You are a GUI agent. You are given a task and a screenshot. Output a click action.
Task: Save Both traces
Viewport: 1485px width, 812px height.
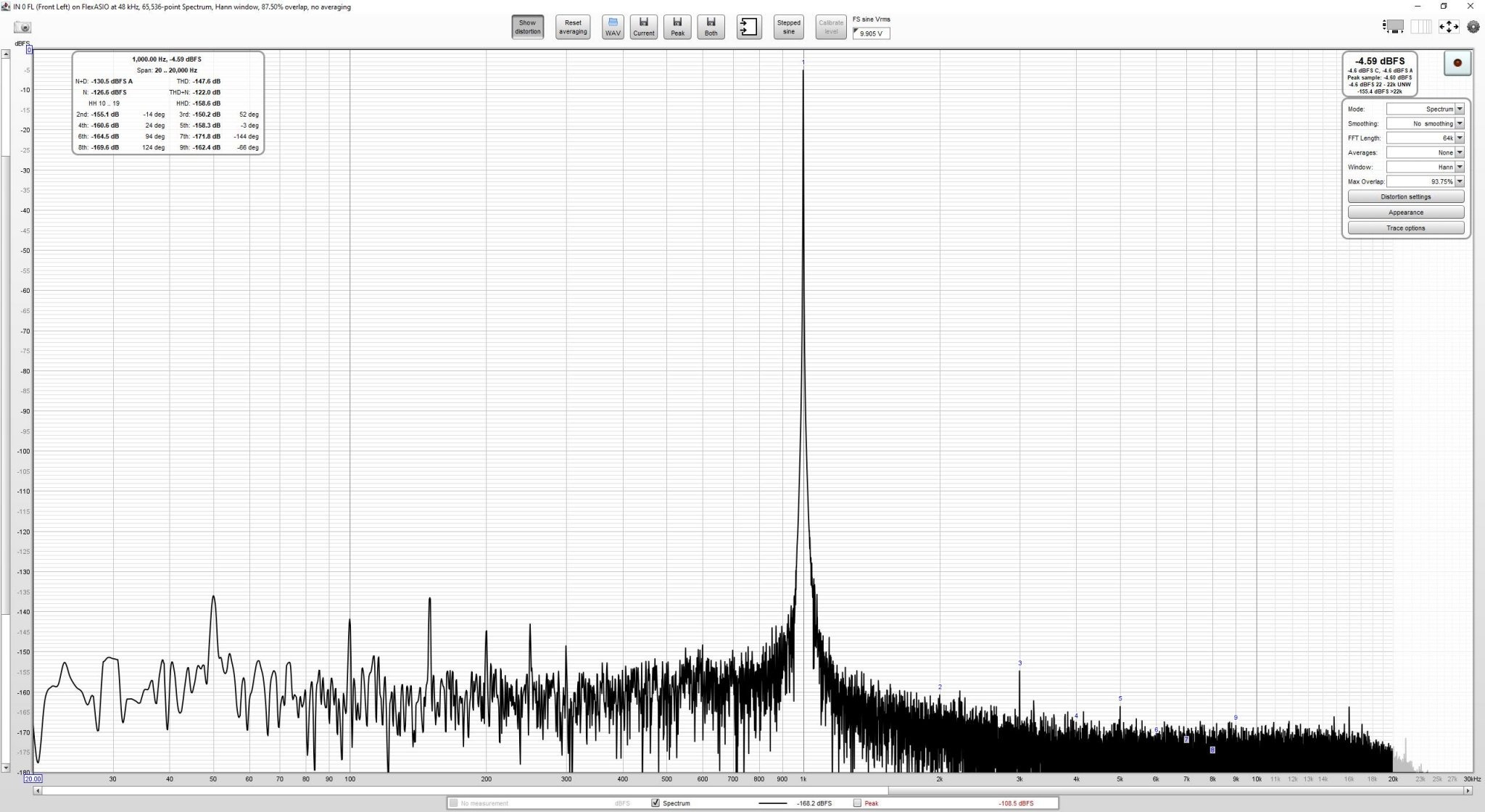[711, 28]
